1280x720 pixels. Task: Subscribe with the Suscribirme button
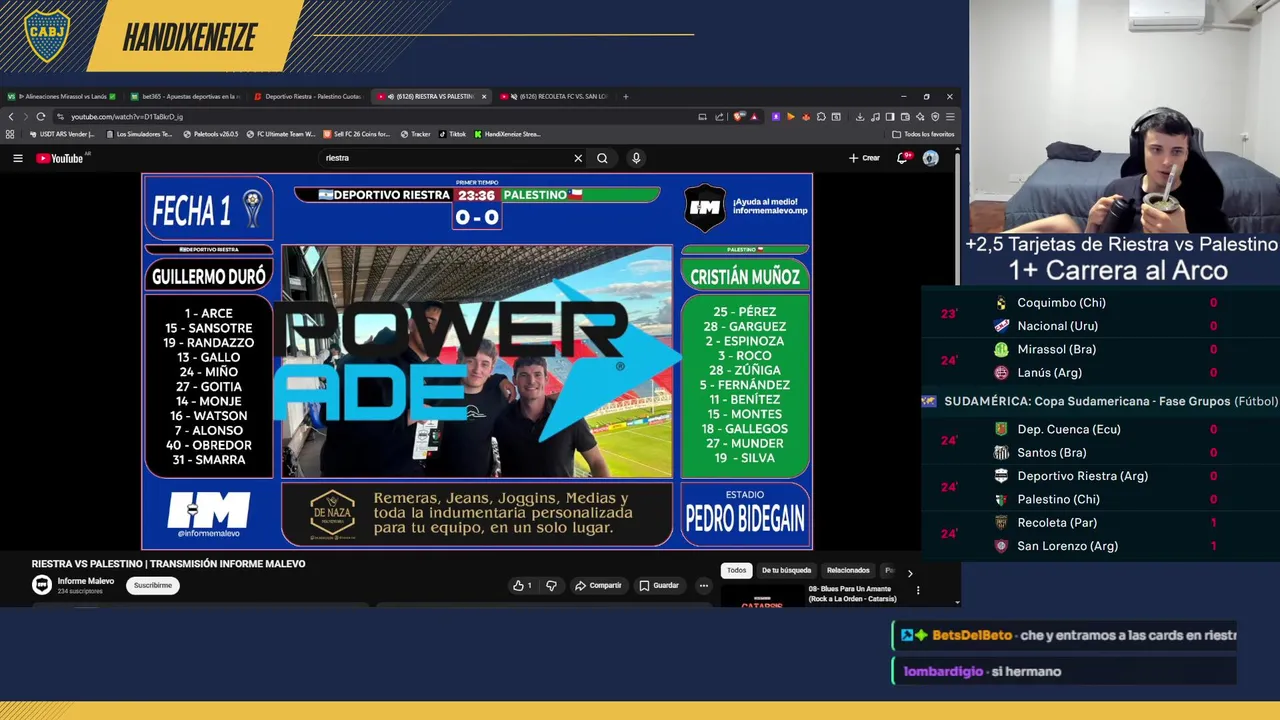[x=153, y=586]
